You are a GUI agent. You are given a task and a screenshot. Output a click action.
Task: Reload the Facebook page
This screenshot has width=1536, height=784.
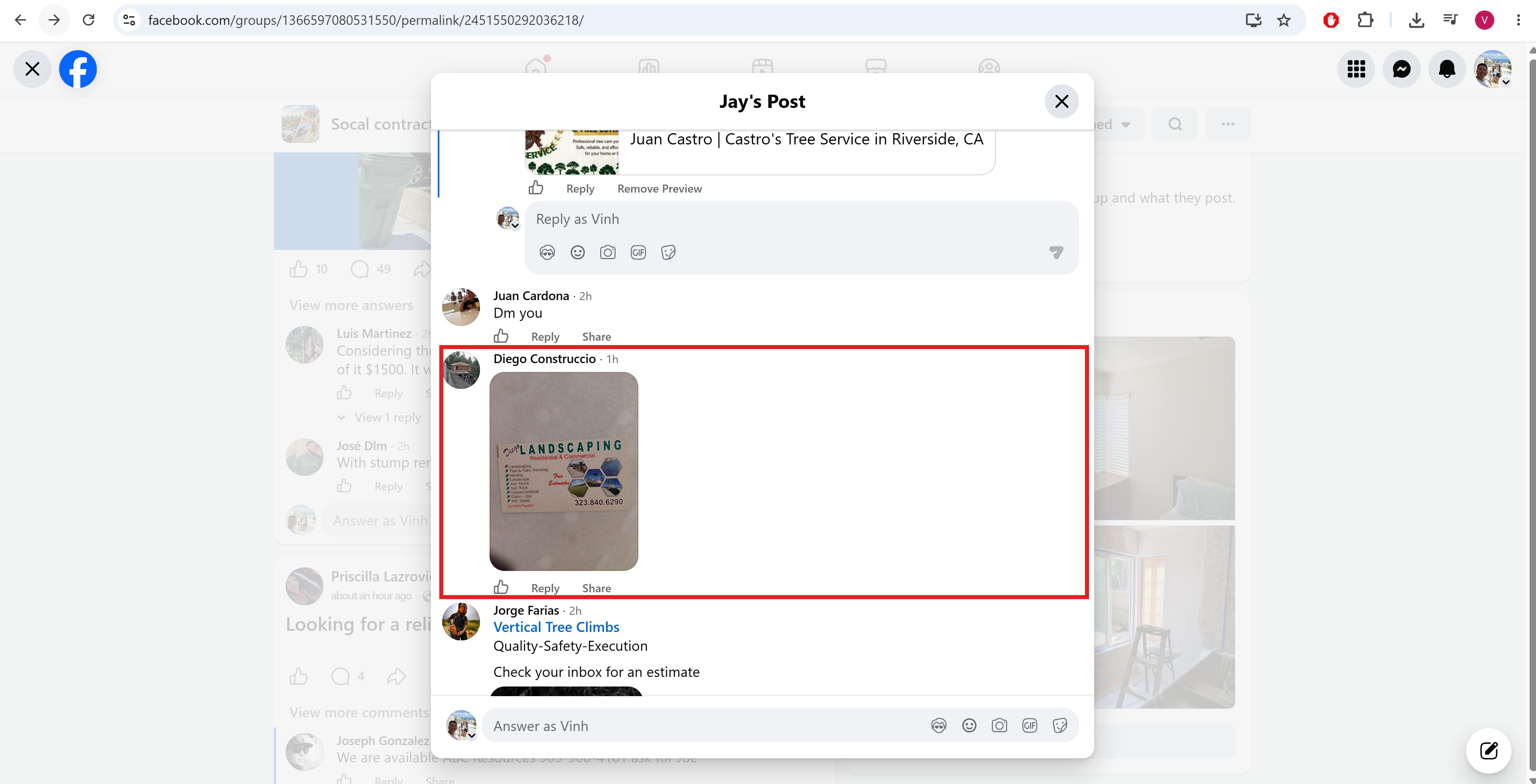click(x=88, y=20)
